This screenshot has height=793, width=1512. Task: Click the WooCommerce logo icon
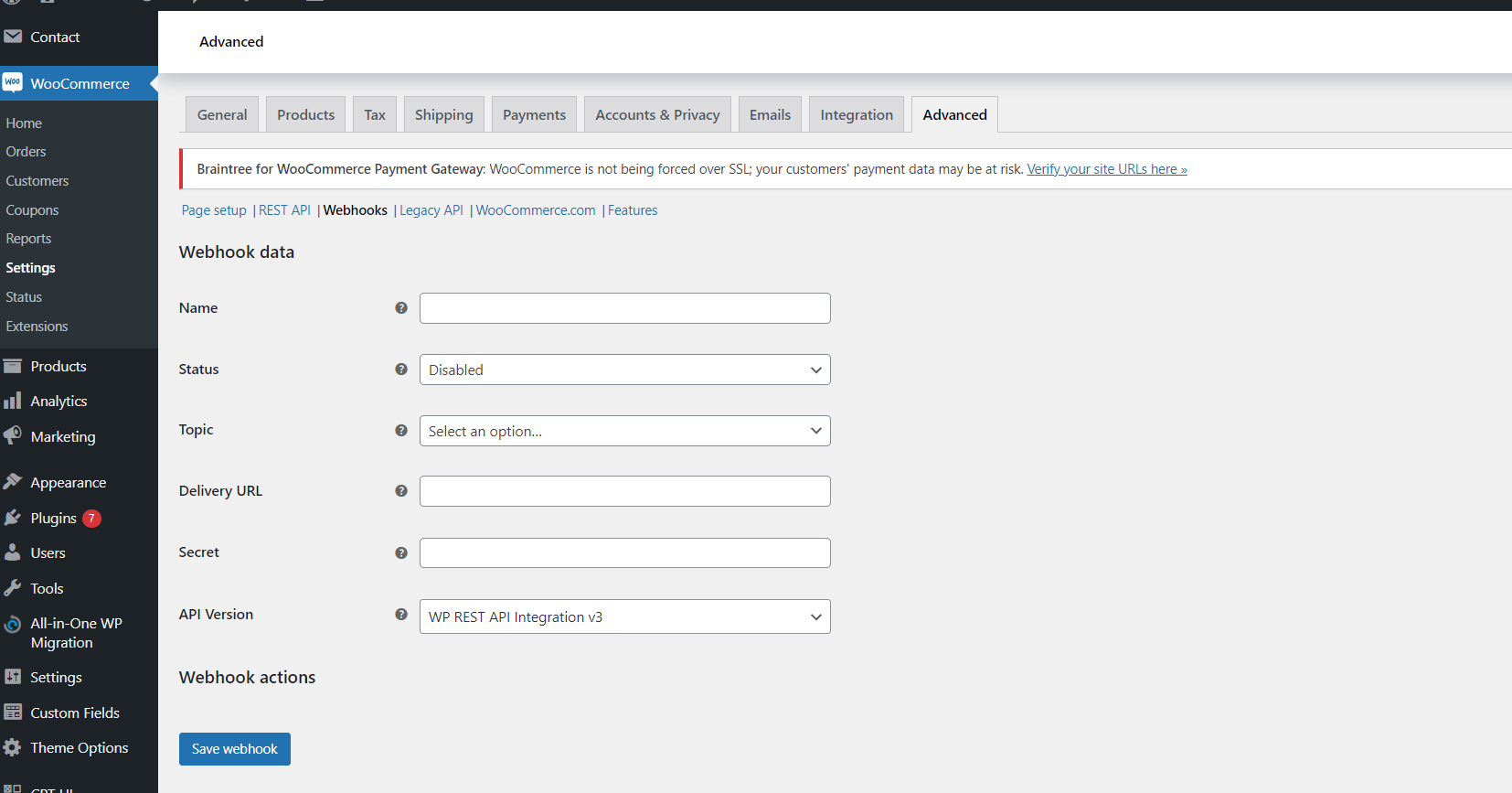(13, 82)
